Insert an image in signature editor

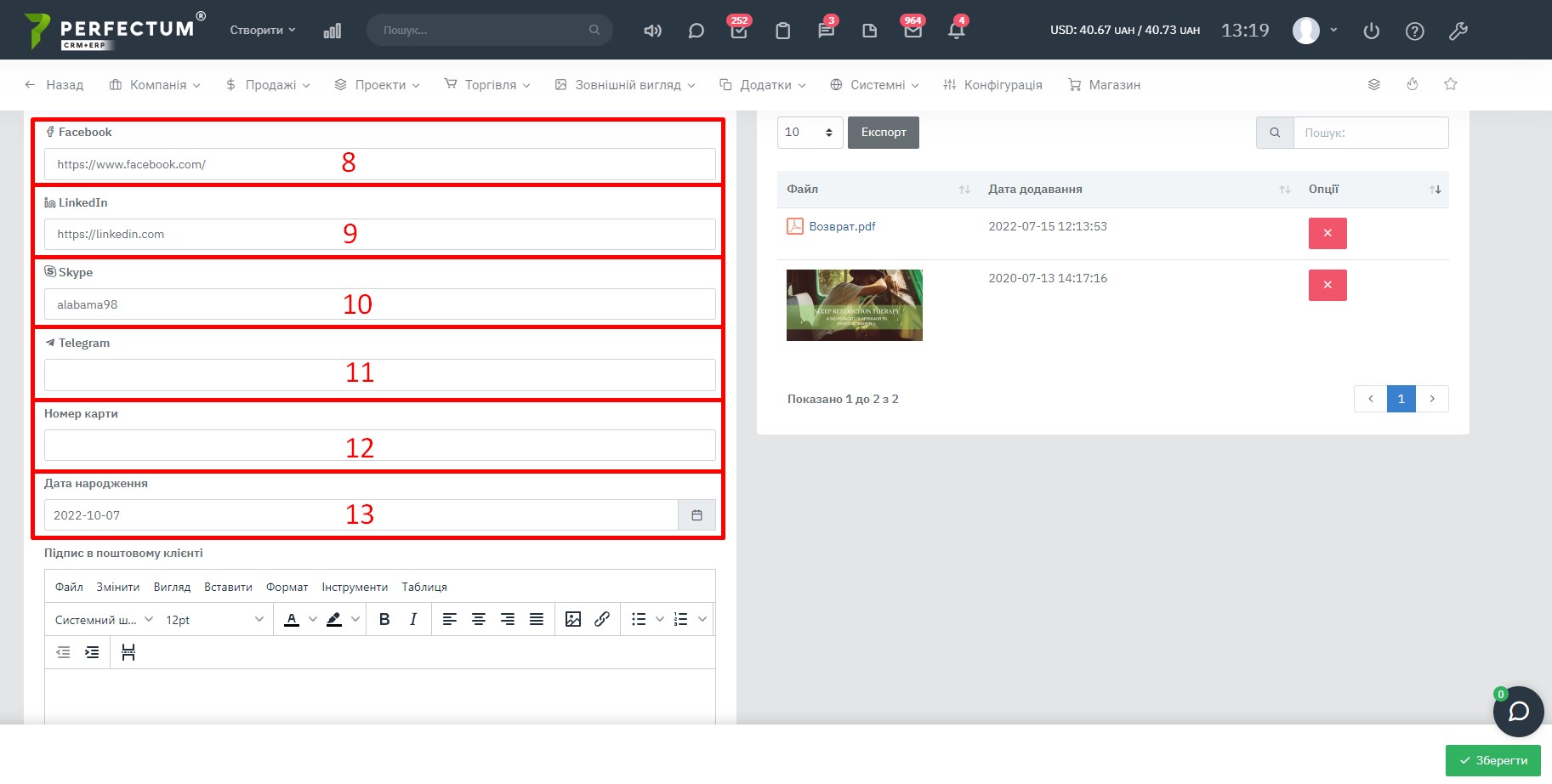[573, 620]
